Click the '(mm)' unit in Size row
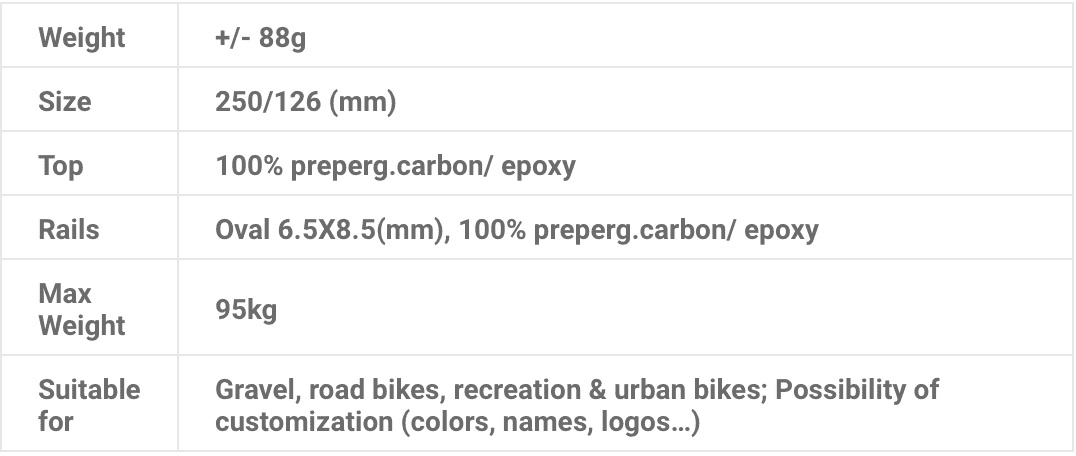This screenshot has width=1076, height=456. pos(362,101)
